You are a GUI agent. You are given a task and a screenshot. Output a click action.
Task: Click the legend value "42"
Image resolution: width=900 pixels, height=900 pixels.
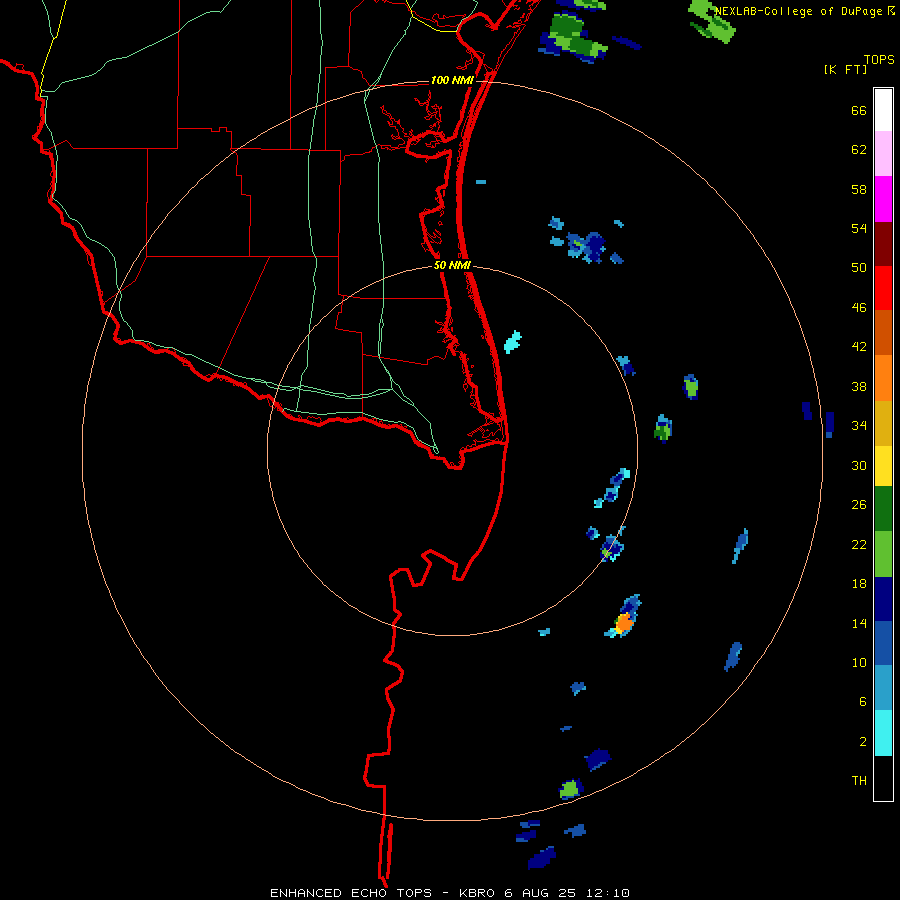[x=859, y=347]
